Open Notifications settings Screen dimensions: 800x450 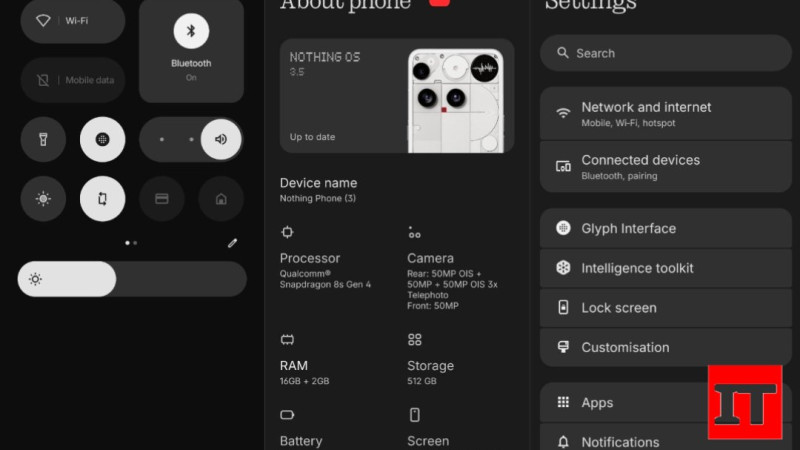pos(666,438)
